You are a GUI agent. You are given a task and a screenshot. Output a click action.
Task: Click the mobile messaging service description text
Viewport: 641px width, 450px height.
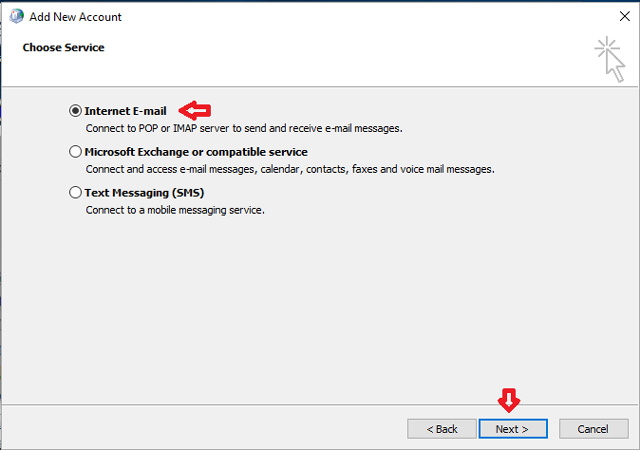tap(174, 210)
